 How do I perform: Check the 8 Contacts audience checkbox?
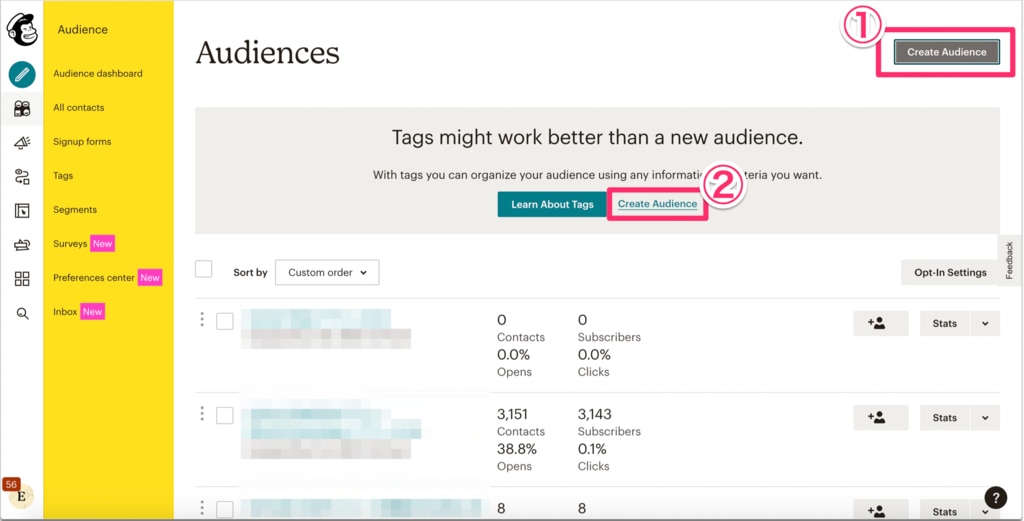pos(225,509)
